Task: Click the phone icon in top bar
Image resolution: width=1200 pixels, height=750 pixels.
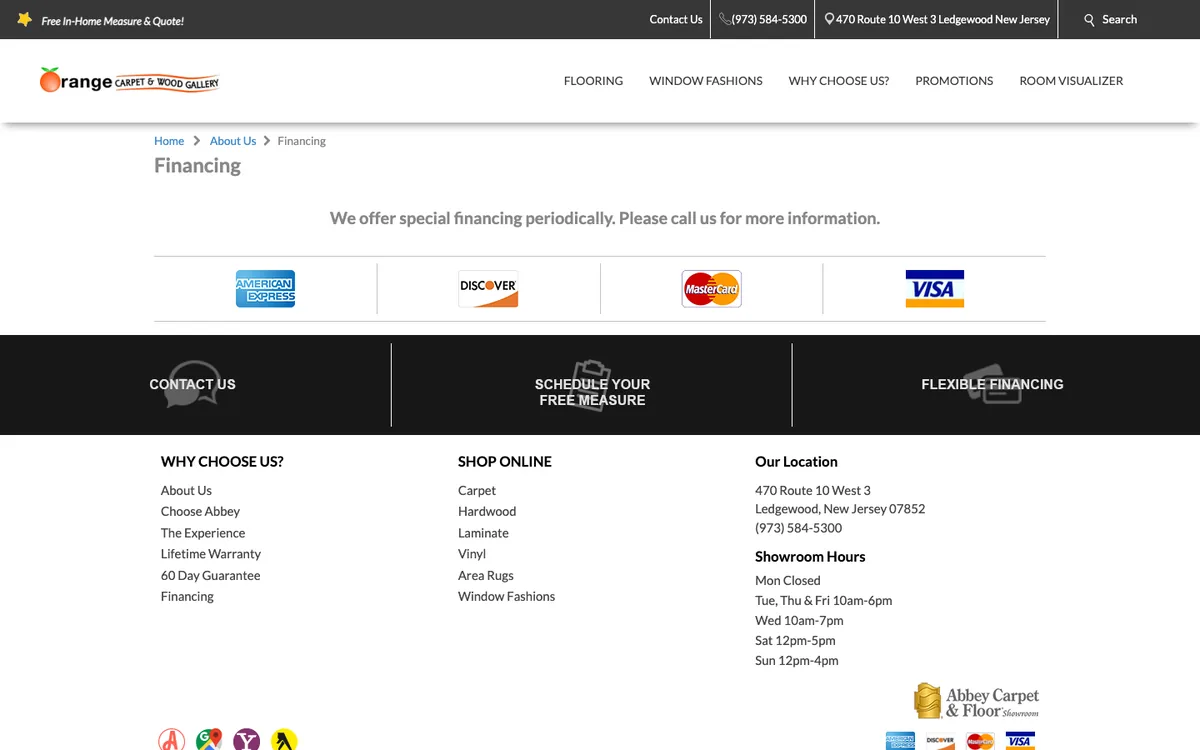Action: [x=725, y=19]
